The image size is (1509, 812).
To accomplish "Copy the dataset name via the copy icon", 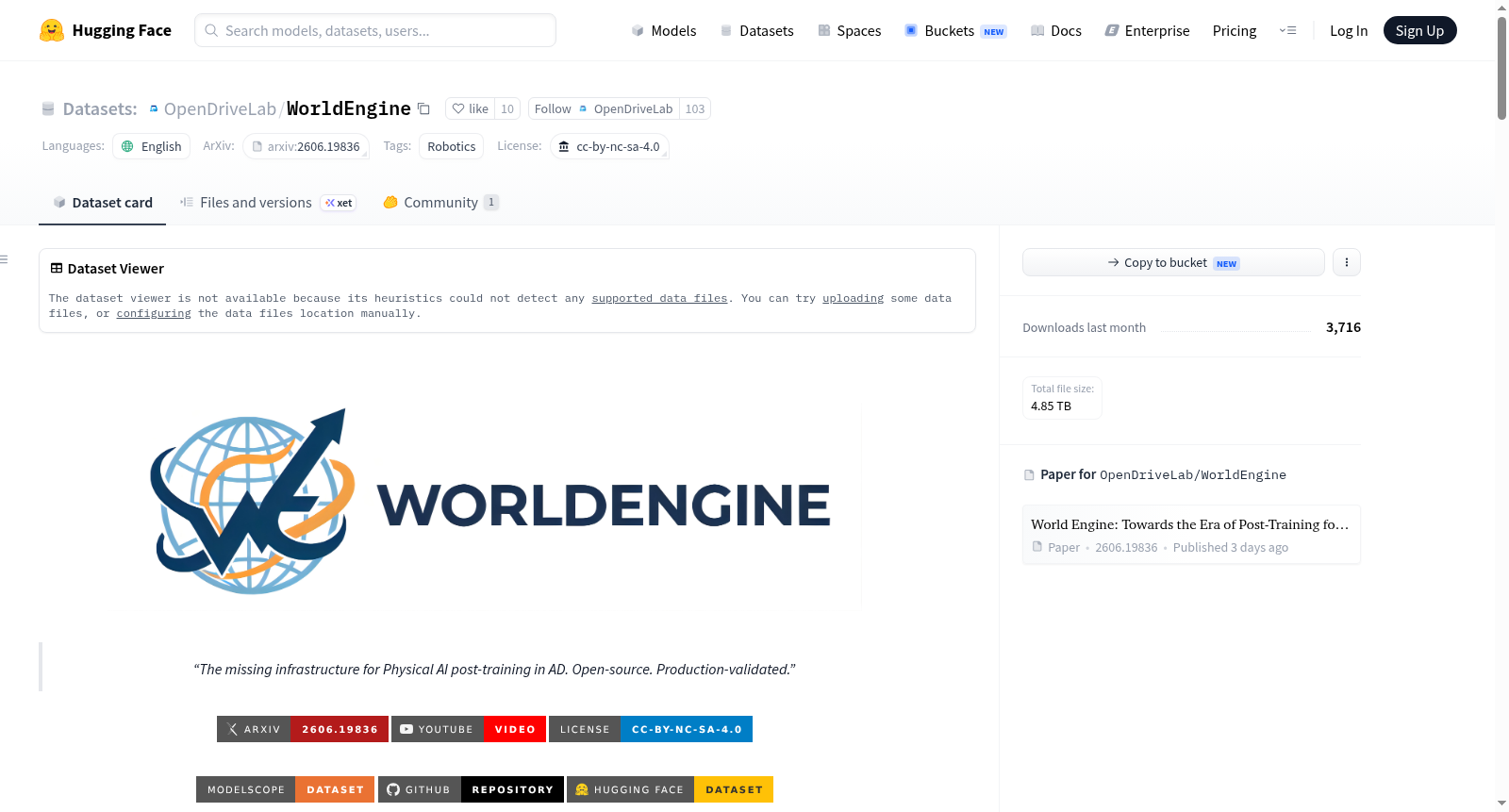I will (424, 108).
